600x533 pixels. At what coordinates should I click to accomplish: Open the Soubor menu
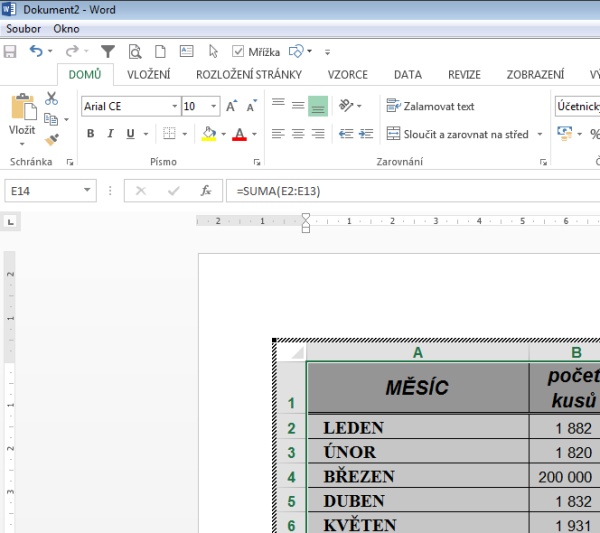coord(23,29)
